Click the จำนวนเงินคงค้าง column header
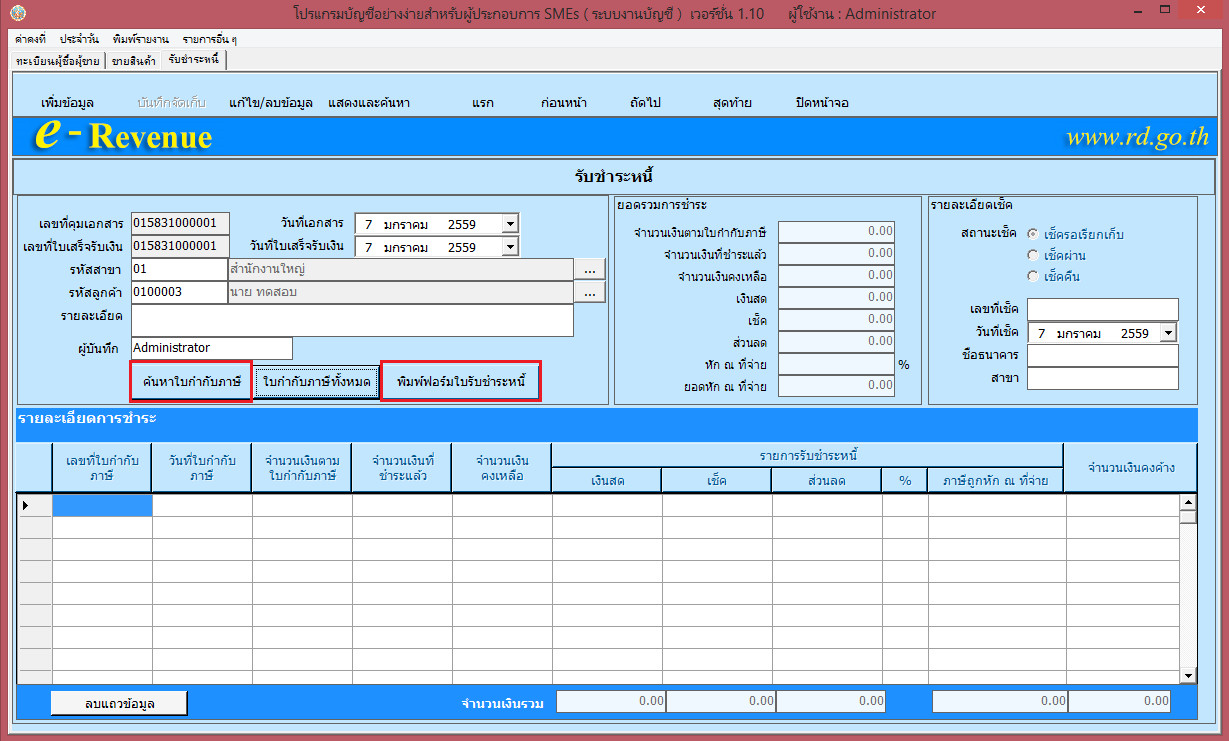 click(1130, 468)
